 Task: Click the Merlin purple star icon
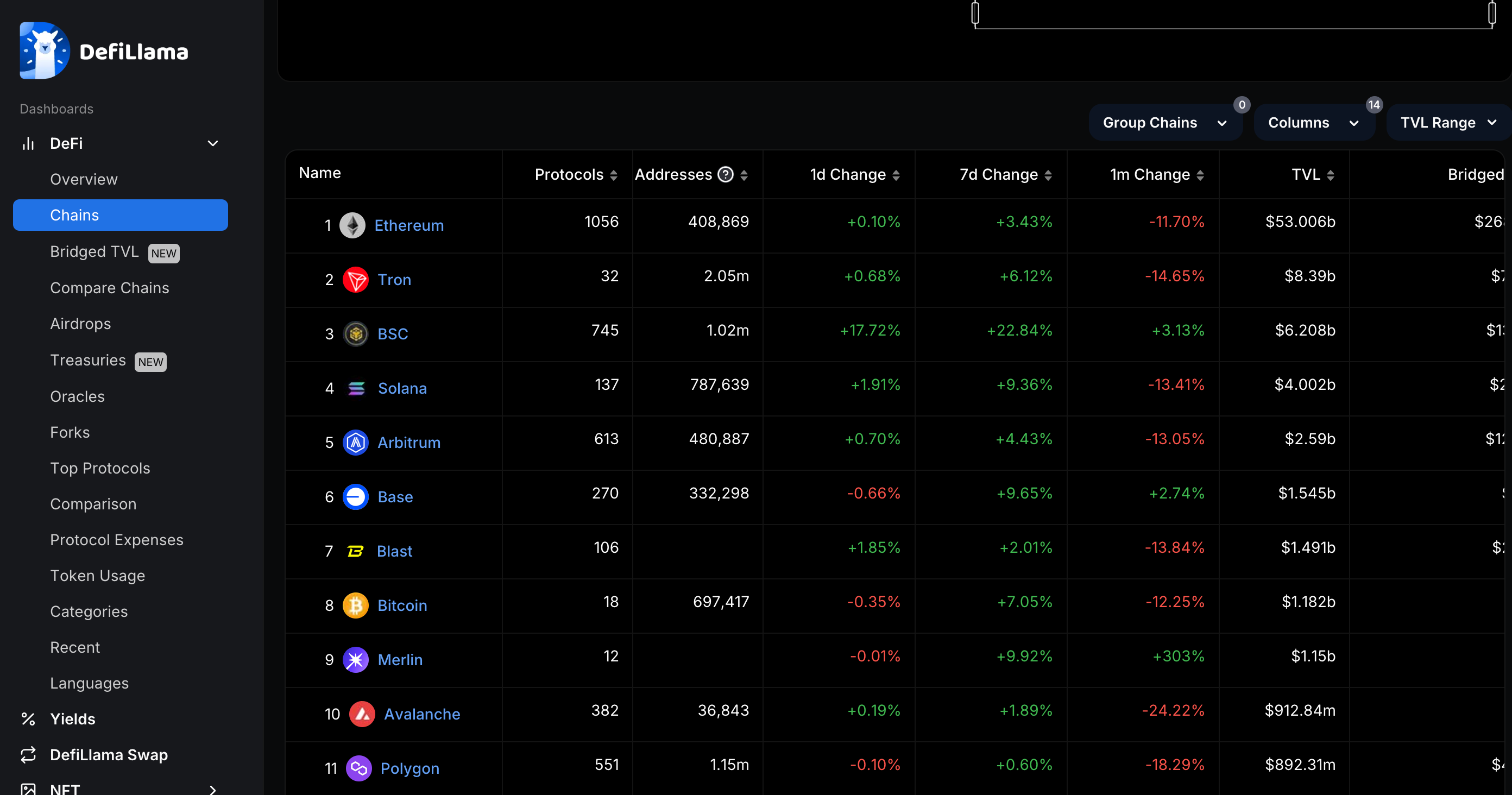click(355, 659)
